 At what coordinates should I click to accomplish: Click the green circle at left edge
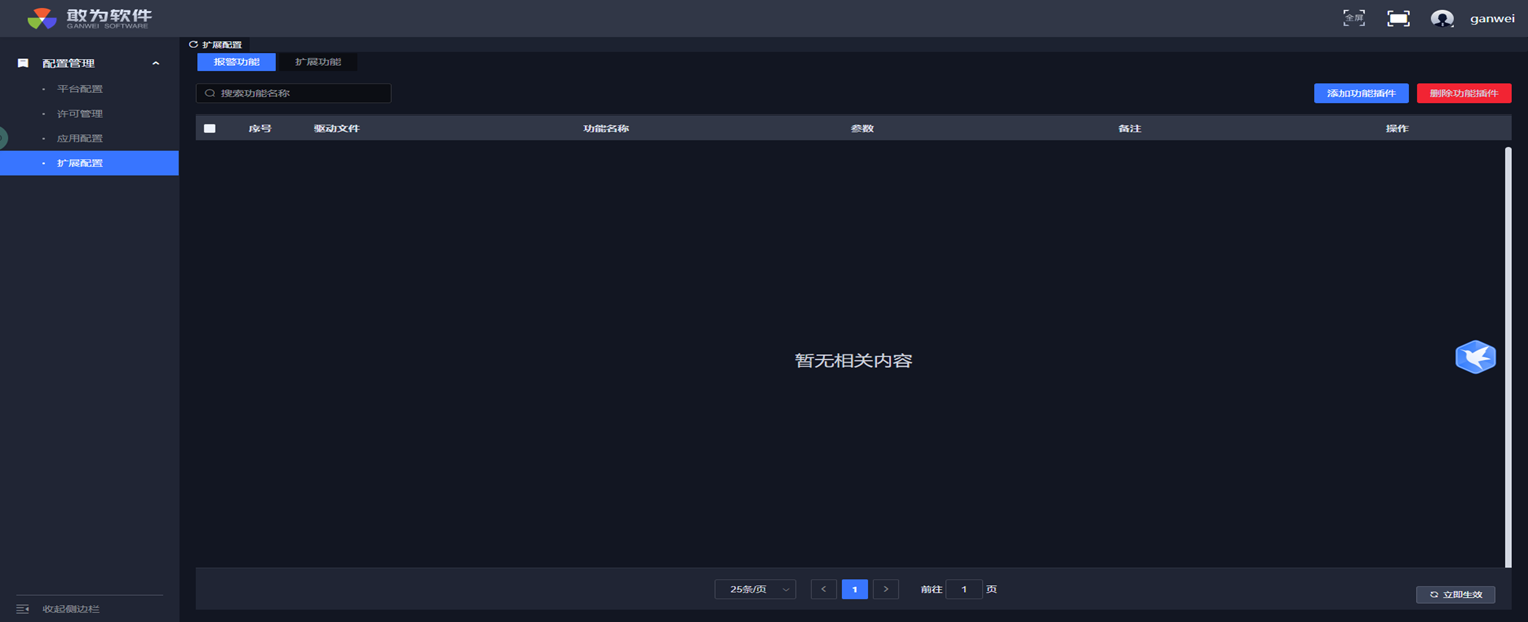3,138
